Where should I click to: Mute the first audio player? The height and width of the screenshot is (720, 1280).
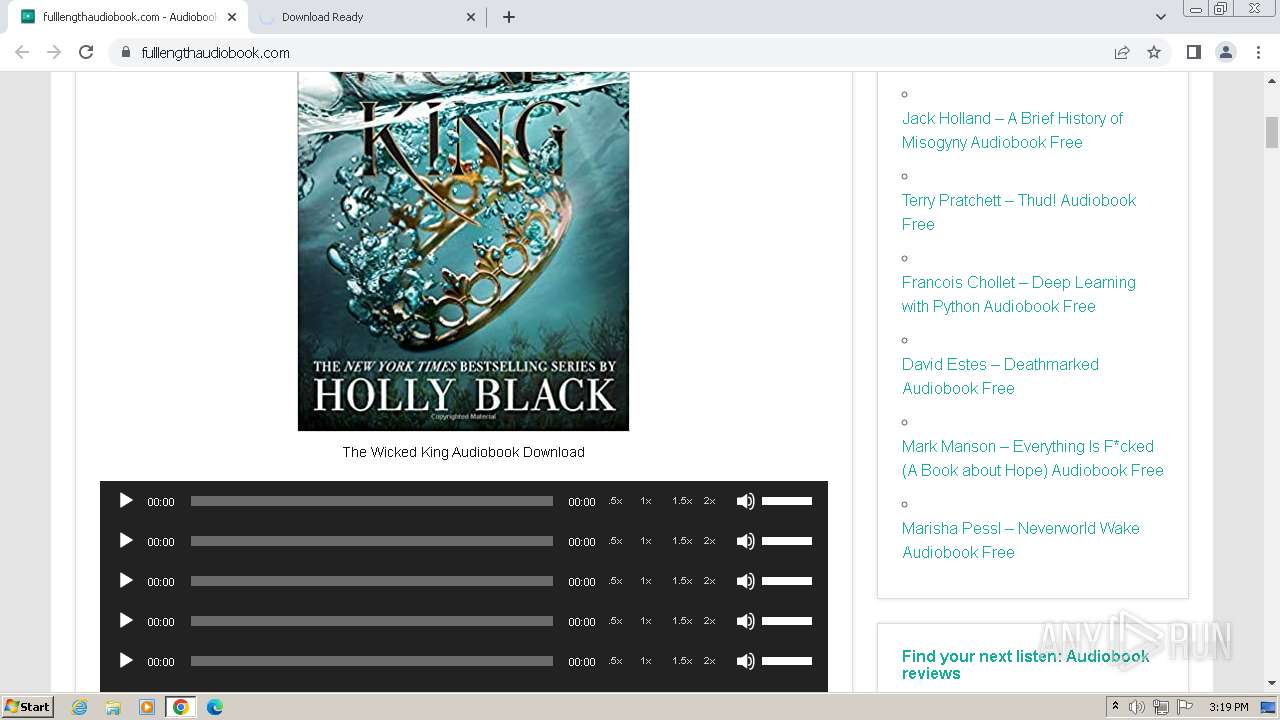[x=745, y=501]
